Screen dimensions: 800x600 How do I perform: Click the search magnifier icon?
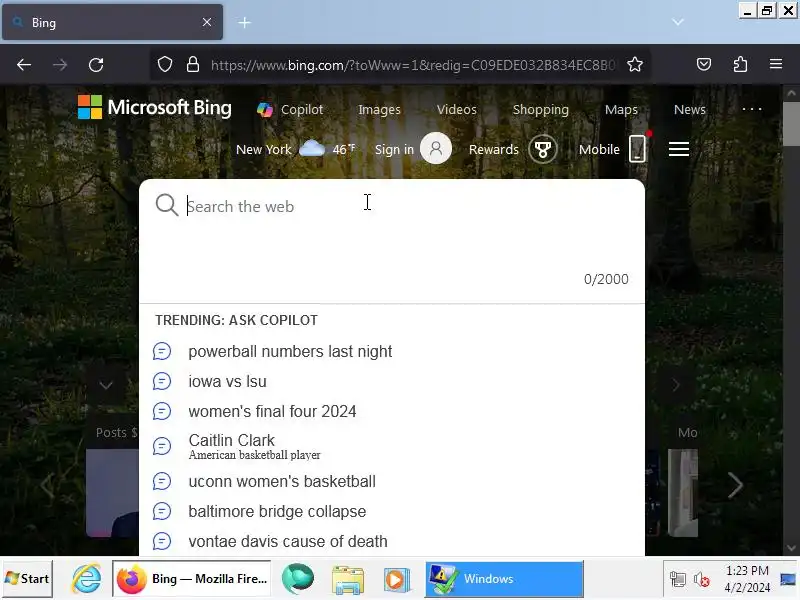tap(167, 205)
